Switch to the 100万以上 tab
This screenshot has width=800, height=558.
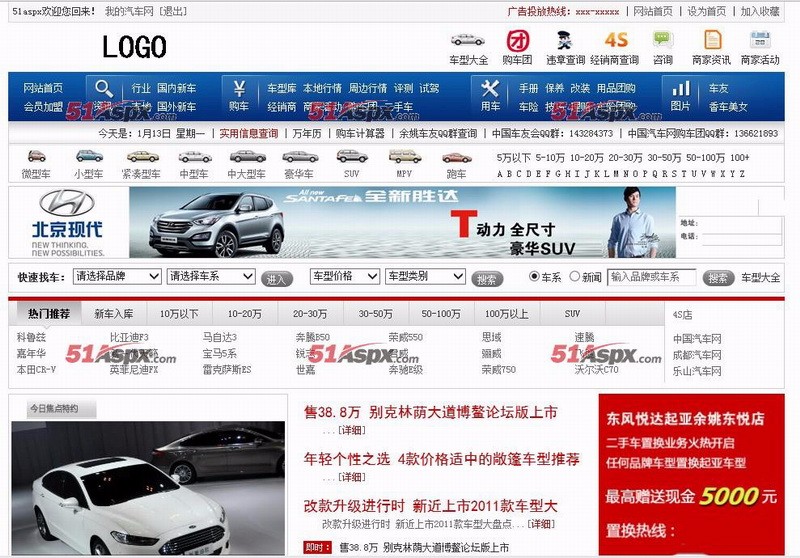coord(507,314)
